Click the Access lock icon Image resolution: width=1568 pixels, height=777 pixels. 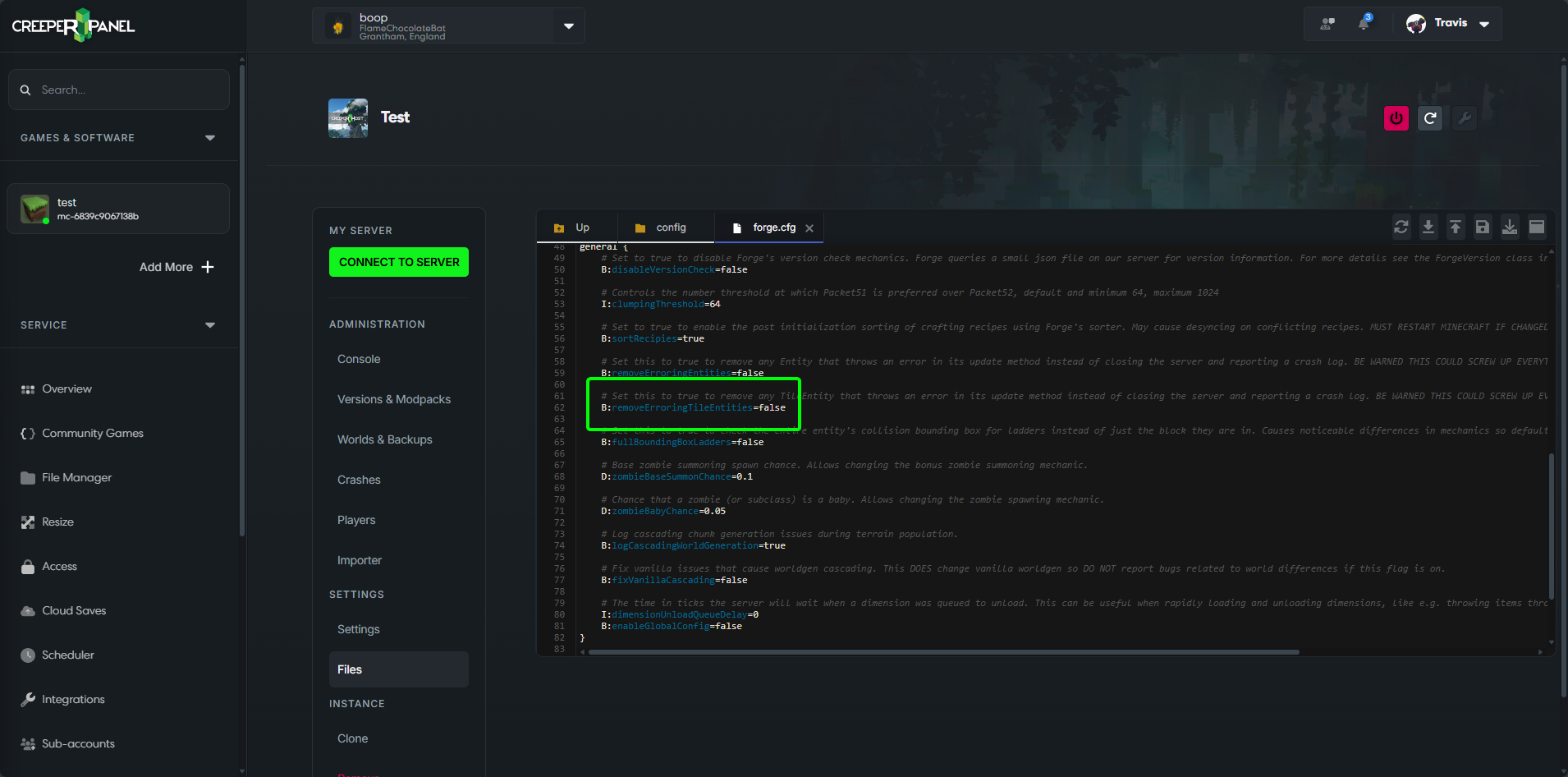pyautogui.click(x=28, y=567)
